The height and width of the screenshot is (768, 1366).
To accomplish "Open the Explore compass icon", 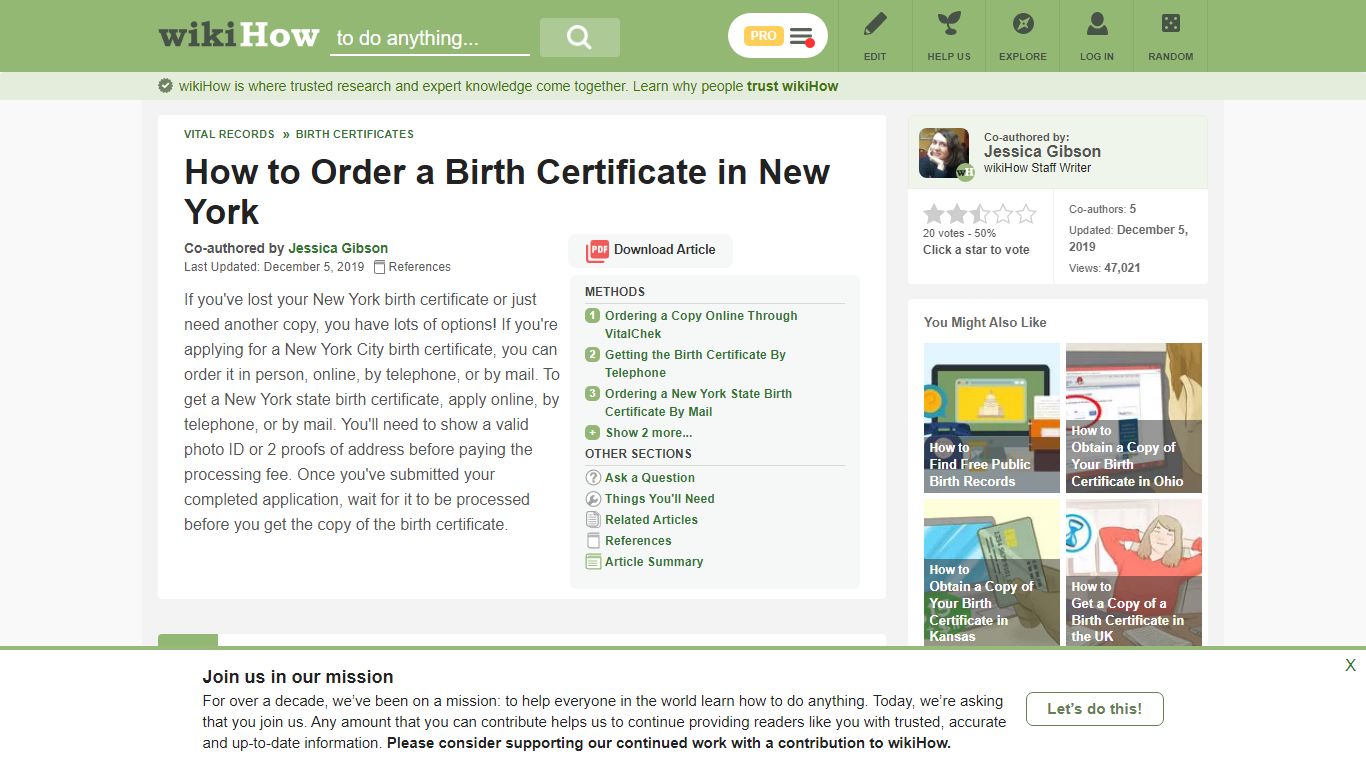I will (x=1023, y=23).
